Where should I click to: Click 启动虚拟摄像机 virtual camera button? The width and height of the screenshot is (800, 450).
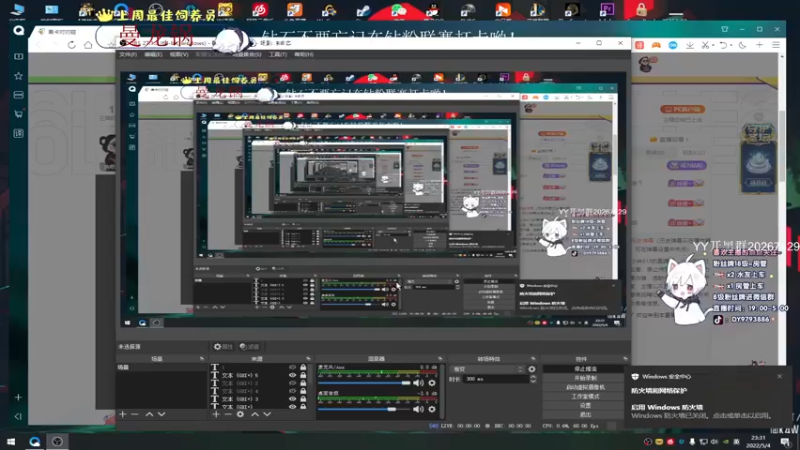pyautogui.click(x=585, y=387)
